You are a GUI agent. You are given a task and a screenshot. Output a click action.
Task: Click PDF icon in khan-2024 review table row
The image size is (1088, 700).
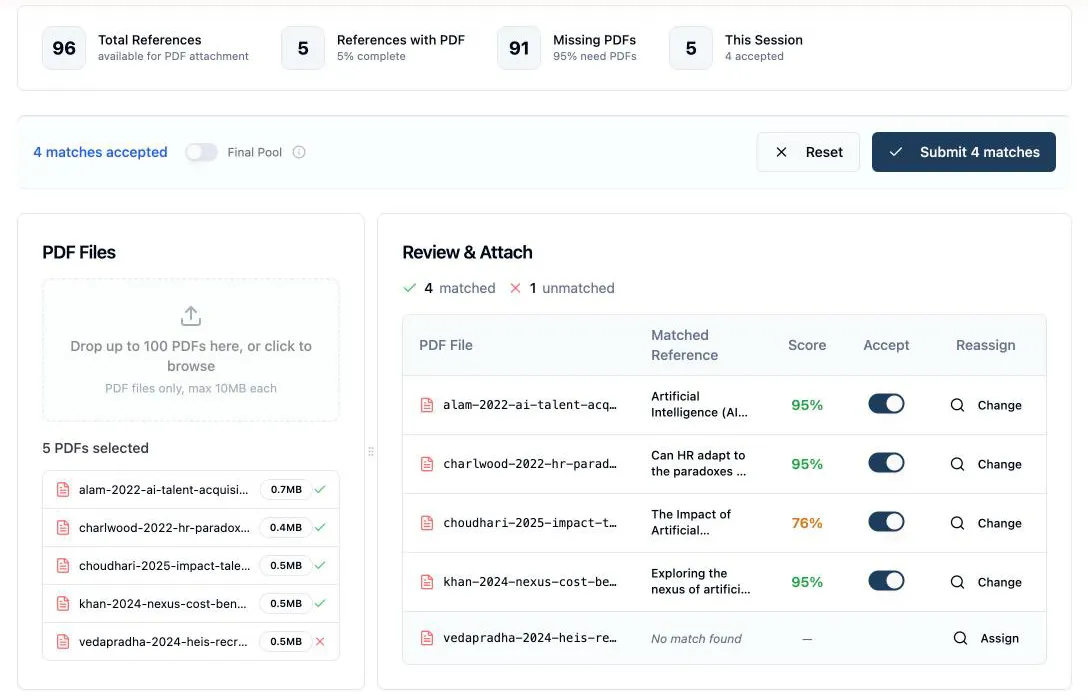[427, 582]
